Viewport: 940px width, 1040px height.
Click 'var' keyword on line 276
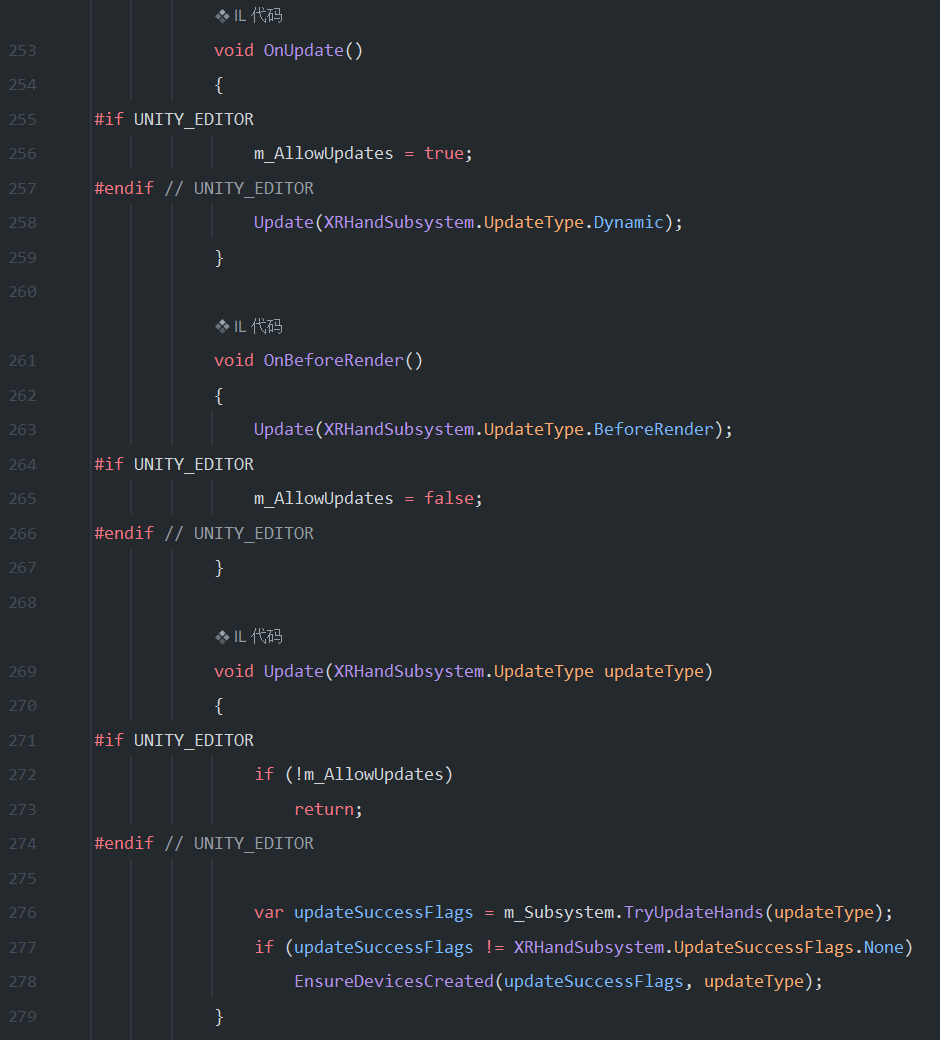(x=269, y=913)
